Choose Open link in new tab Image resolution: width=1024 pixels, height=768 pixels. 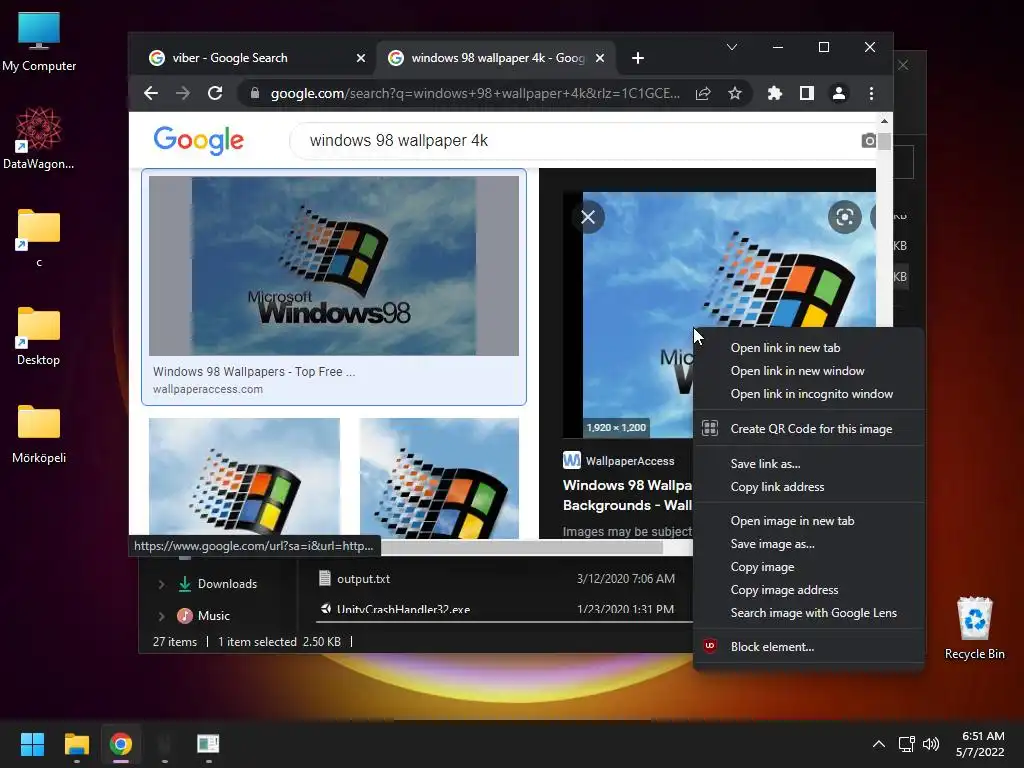pos(785,348)
